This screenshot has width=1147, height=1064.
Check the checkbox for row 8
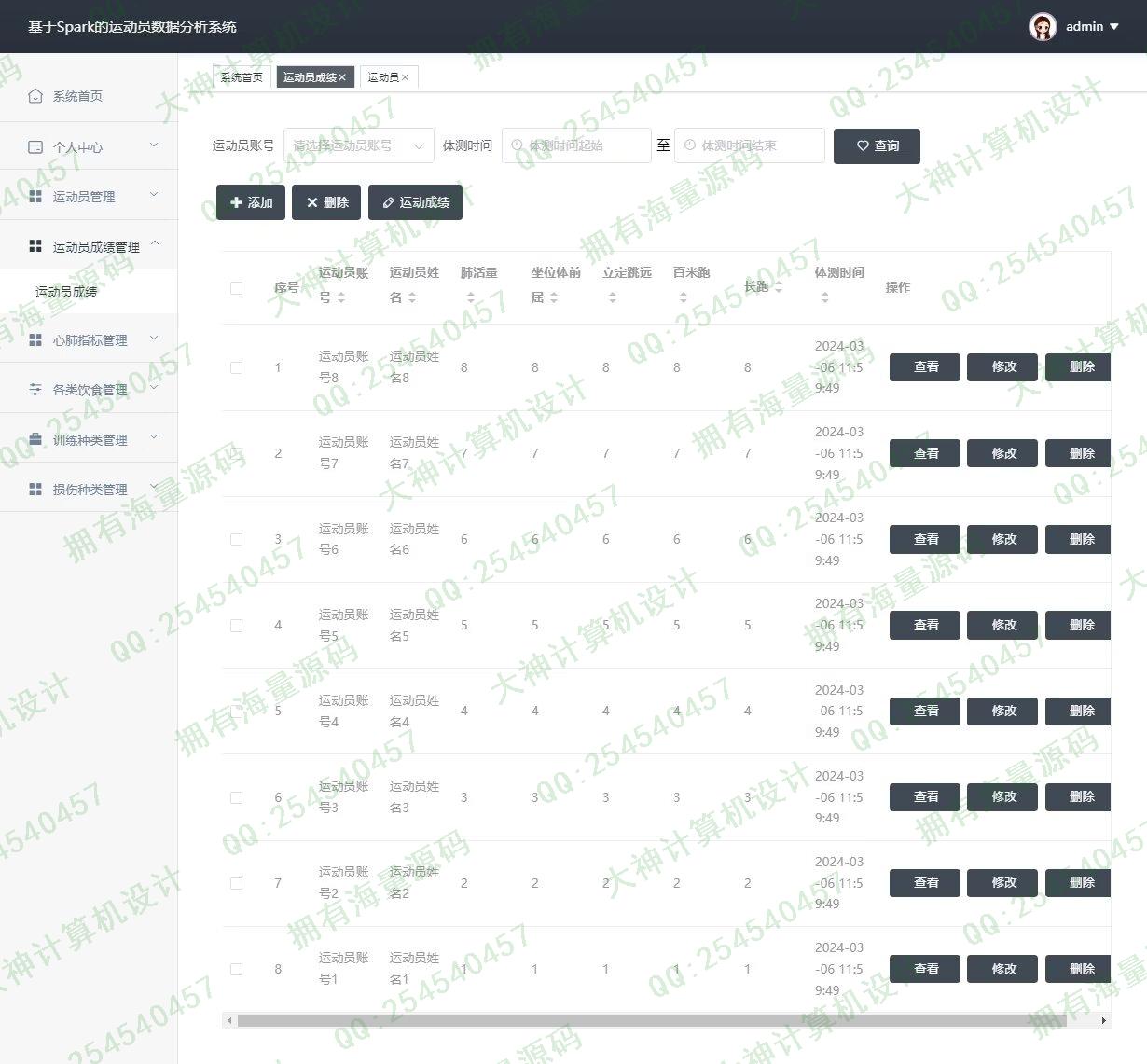click(236, 969)
